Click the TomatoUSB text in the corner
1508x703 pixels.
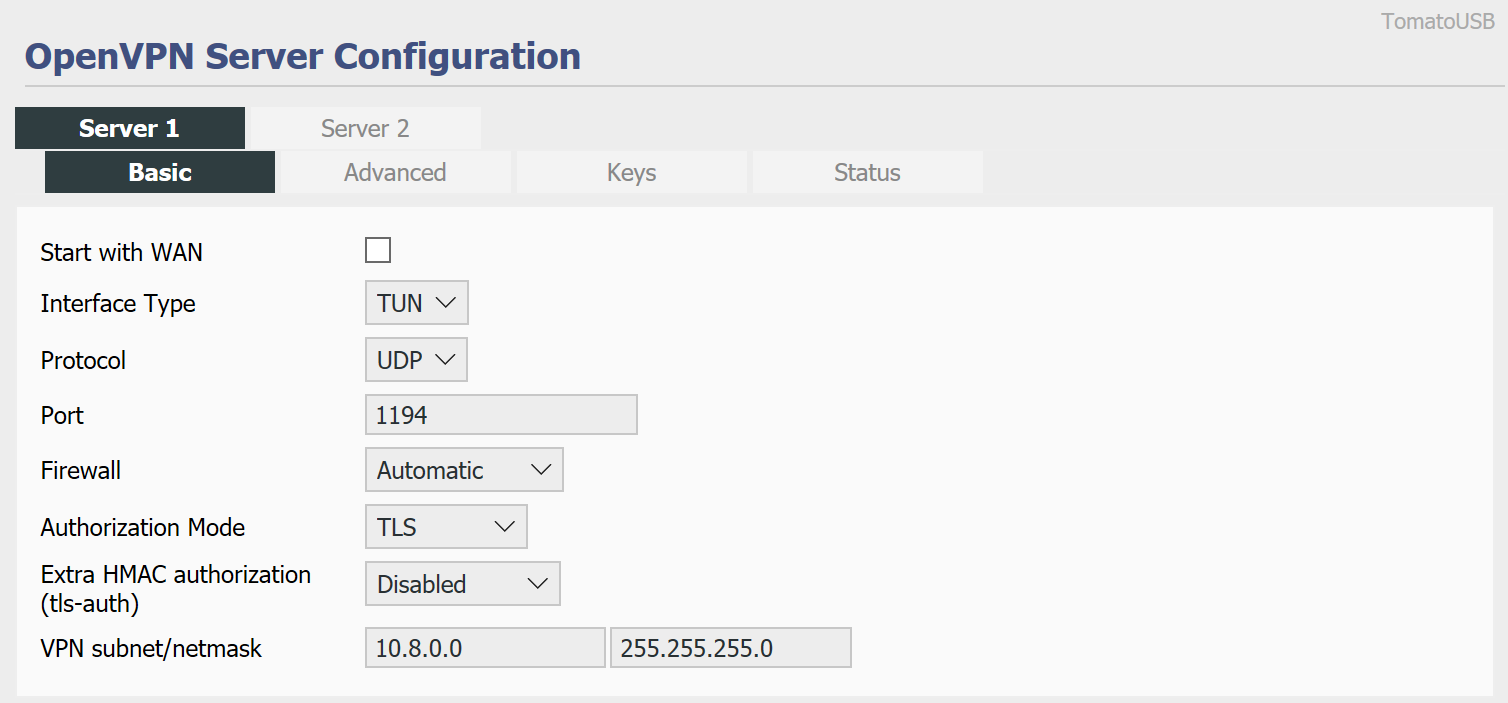(1438, 22)
